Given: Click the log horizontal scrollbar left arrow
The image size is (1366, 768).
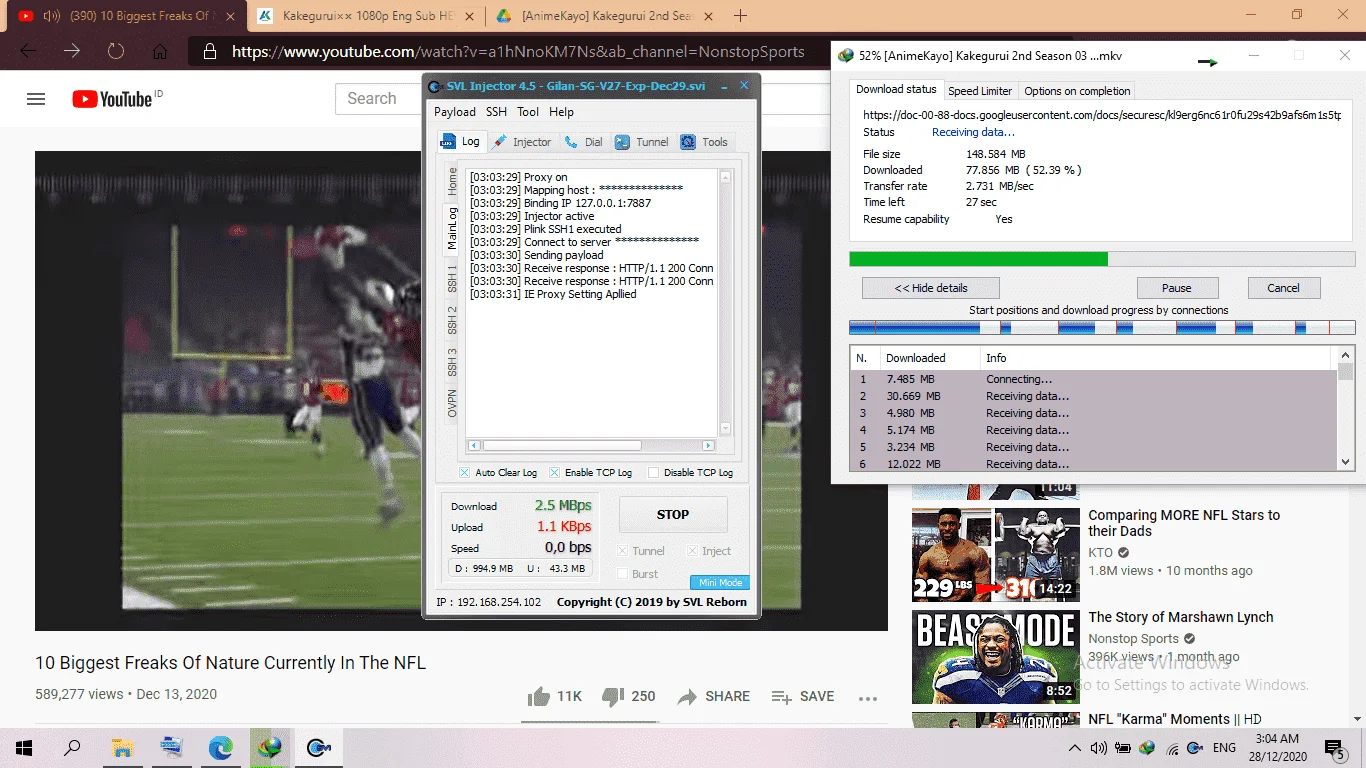Looking at the screenshot, I should tap(475, 446).
